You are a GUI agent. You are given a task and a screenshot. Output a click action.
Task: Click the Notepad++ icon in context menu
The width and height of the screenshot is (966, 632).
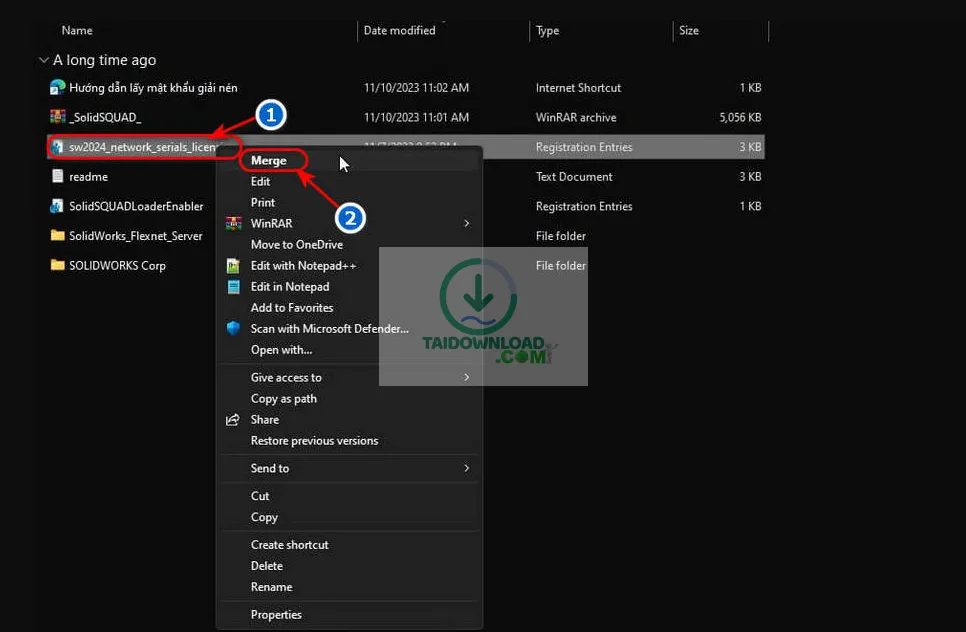pos(233,266)
